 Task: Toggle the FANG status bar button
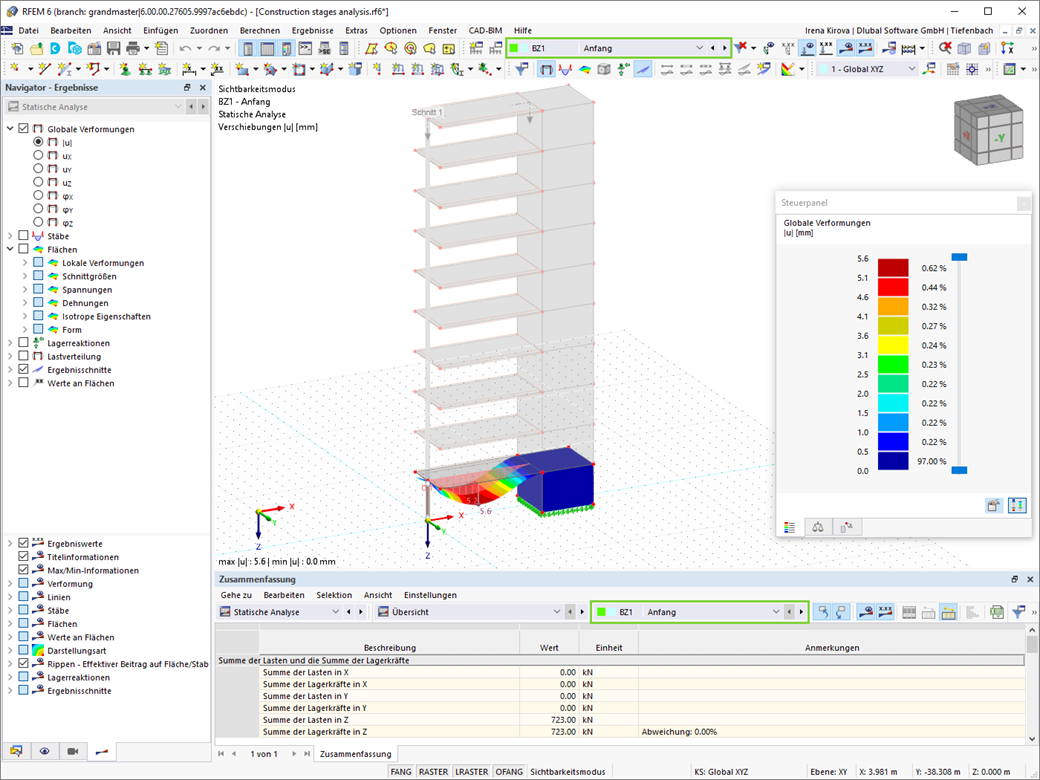[x=401, y=772]
